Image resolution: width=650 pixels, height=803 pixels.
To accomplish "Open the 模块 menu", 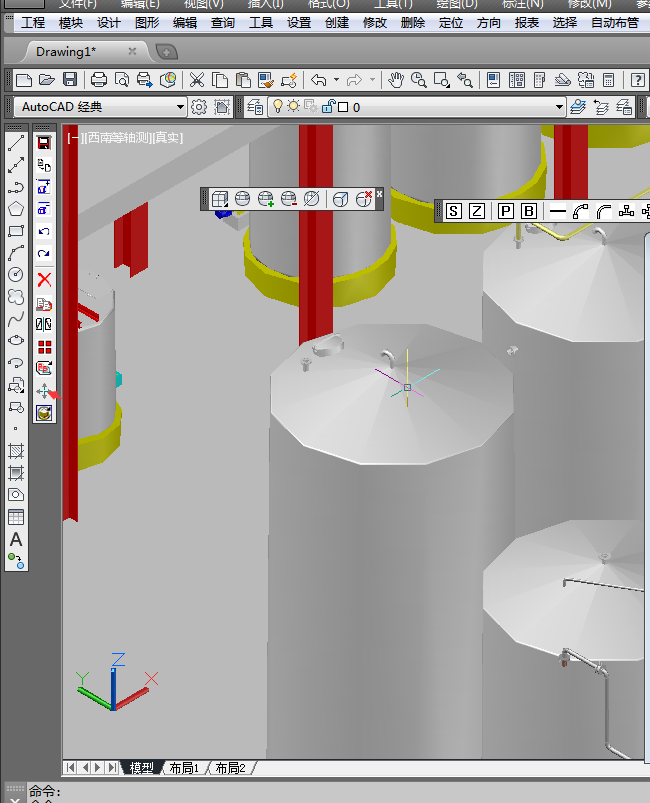I will tap(71, 23).
